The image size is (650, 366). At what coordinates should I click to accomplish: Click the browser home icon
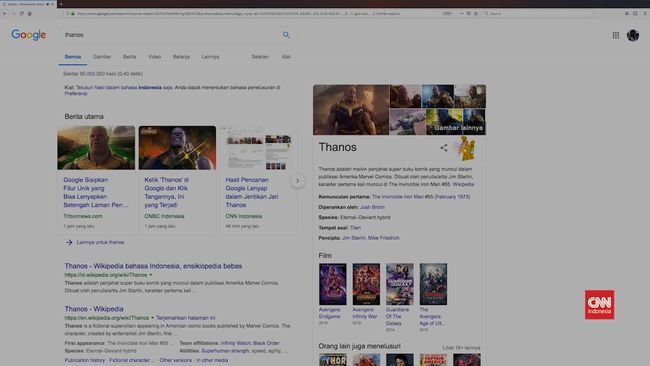point(29,13)
